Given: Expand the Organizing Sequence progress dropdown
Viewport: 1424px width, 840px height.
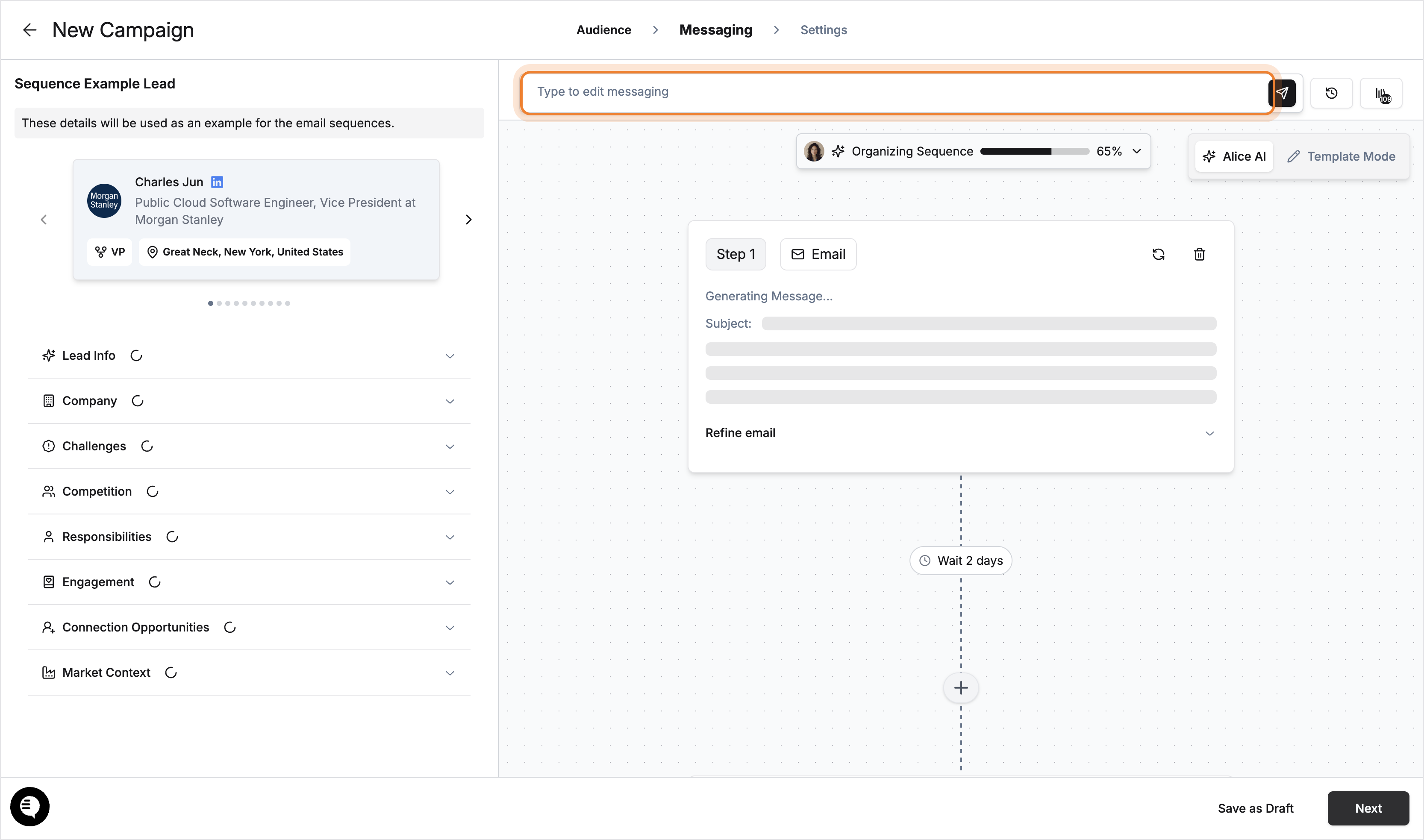Looking at the screenshot, I should pyautogui.click(x=1136, y=151).
